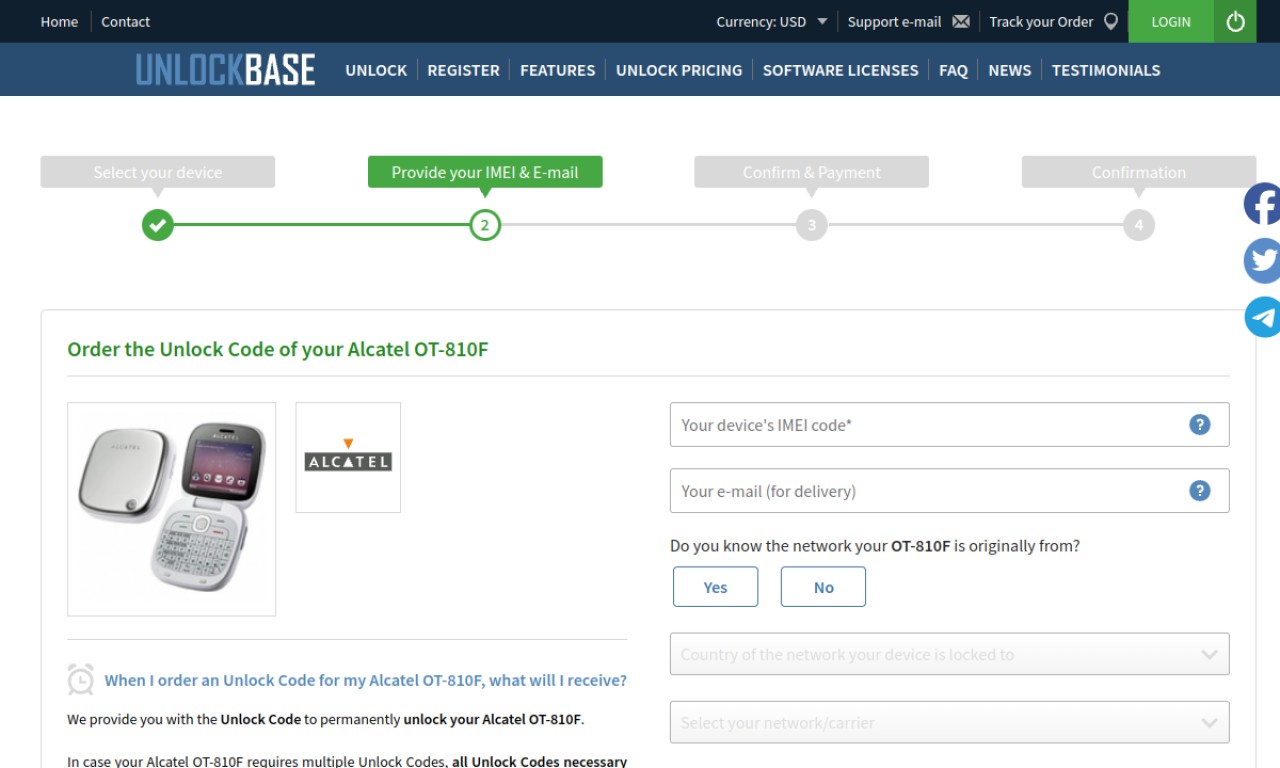Open the REGISTER menu item

point(463,70)
